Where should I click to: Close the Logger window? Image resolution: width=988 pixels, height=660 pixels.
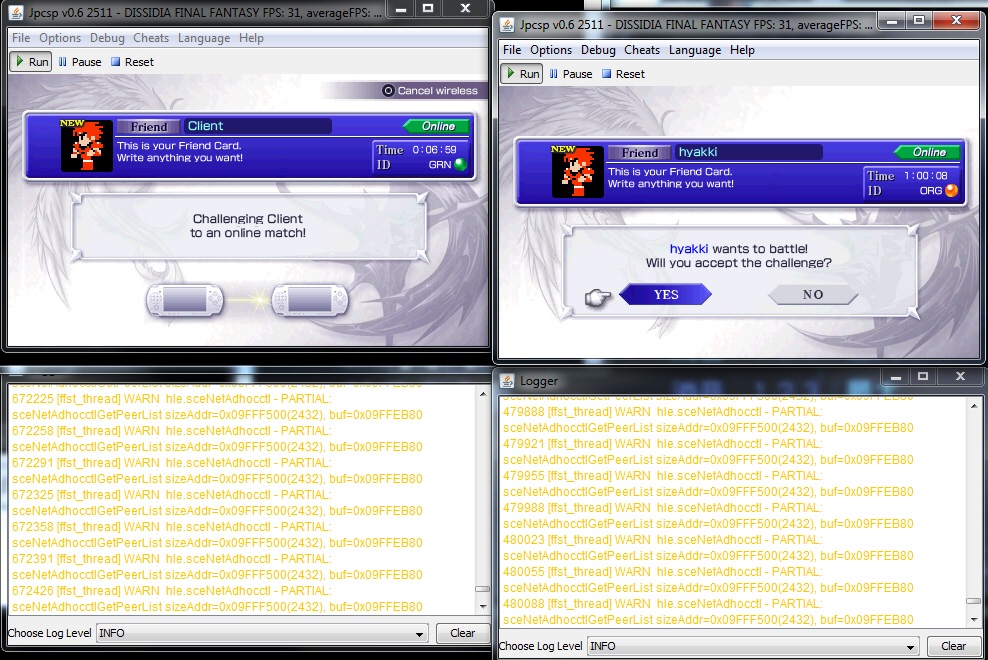[960, 376]
